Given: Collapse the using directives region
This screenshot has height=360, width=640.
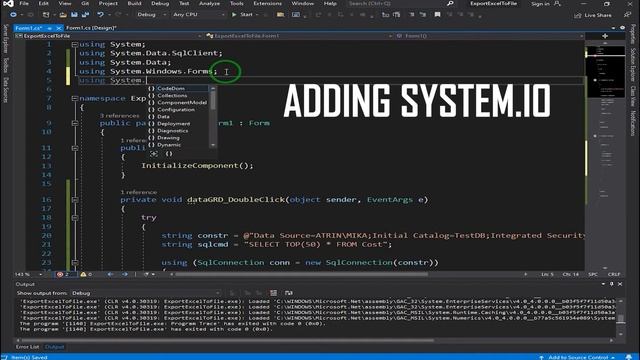Looking at the screenshot, I should tap(75, 44).
